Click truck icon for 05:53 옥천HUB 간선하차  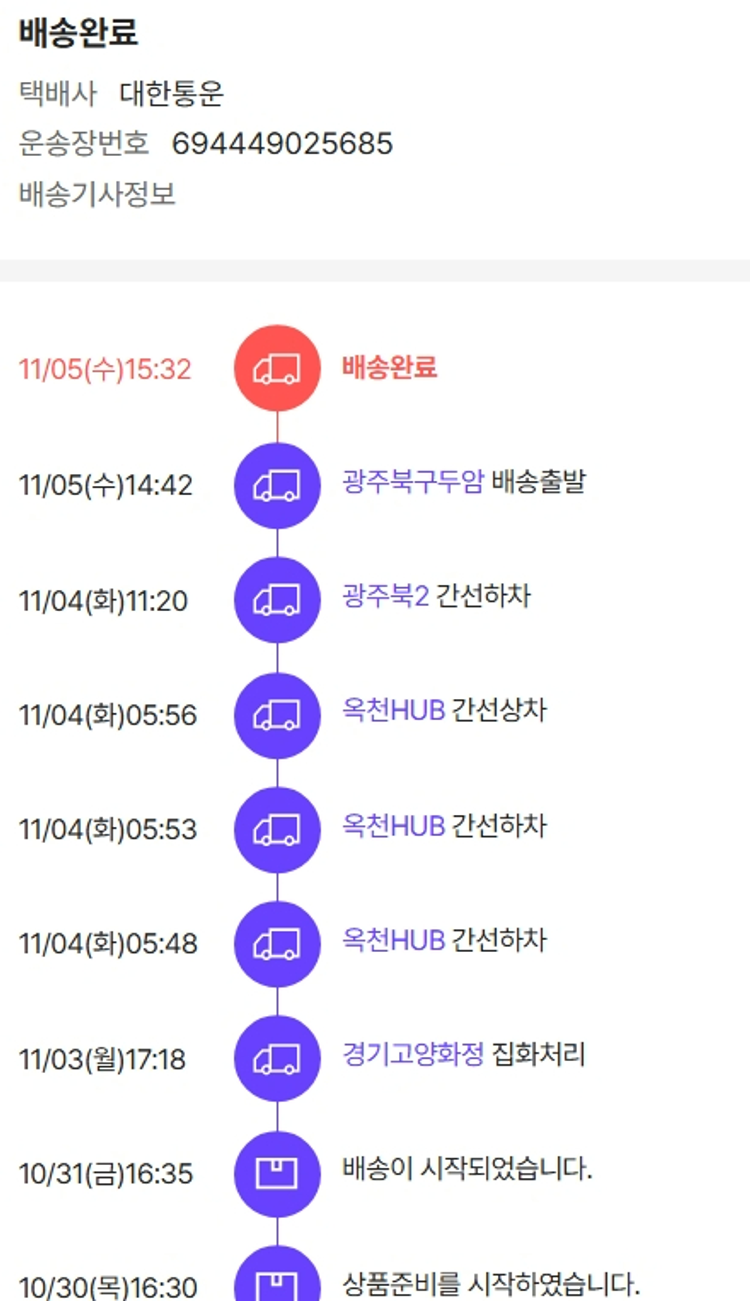pos(277,830)
